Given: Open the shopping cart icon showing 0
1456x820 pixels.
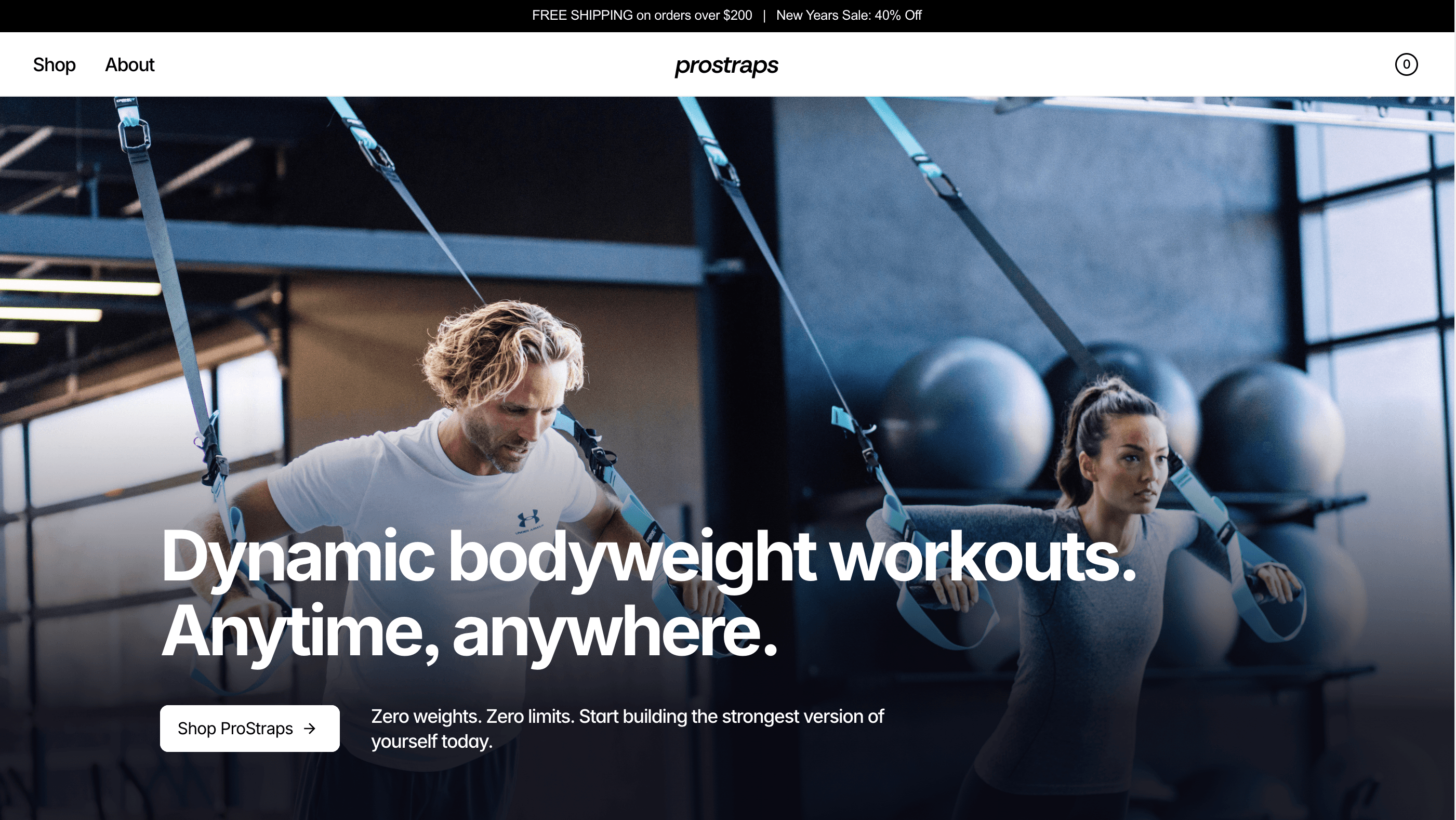Looking at the screenshot, I should [1406, 64].
